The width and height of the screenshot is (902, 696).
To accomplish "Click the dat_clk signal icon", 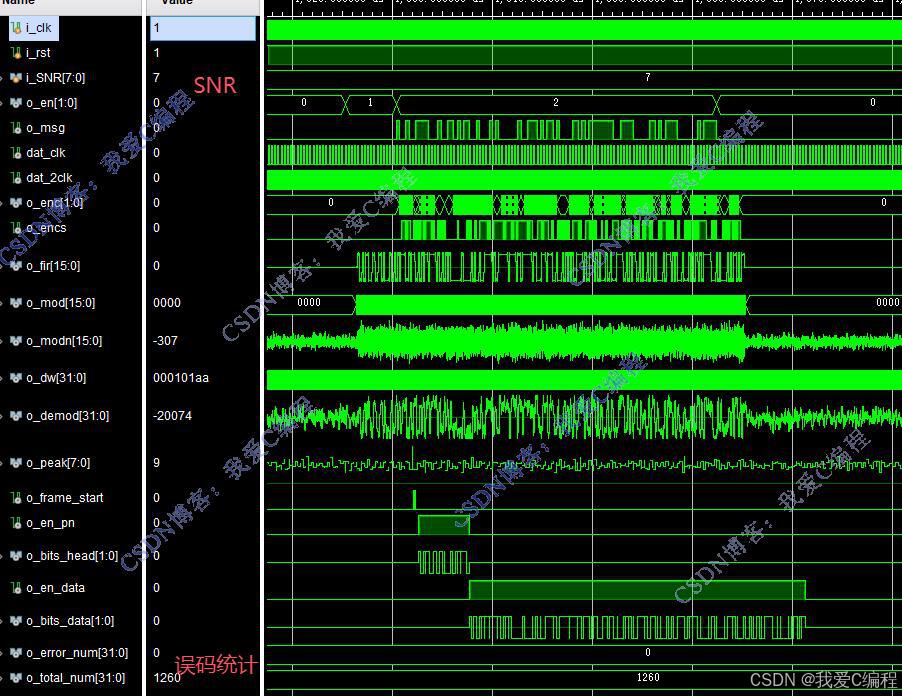I will point(17,152).
